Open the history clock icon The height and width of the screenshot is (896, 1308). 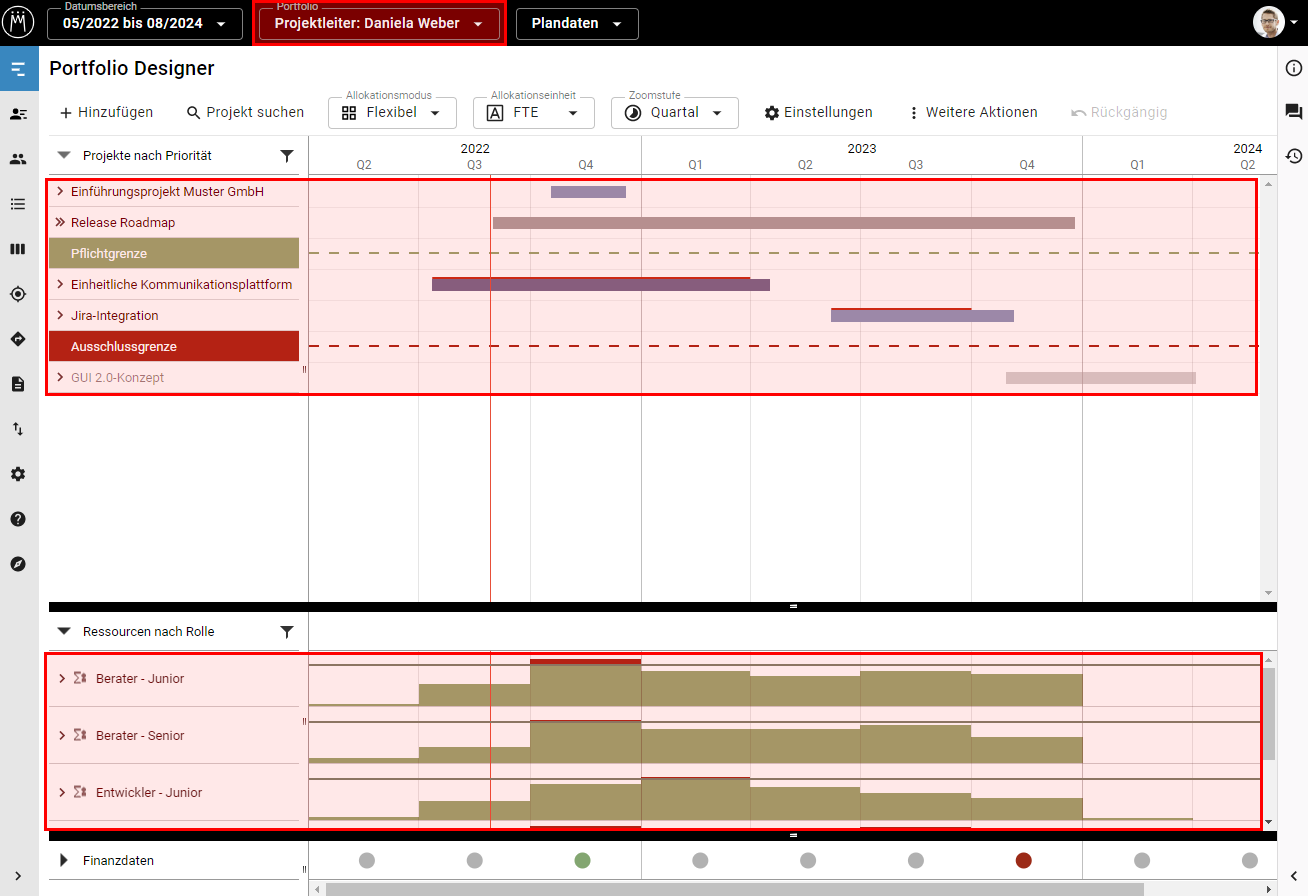point(1293,156)
